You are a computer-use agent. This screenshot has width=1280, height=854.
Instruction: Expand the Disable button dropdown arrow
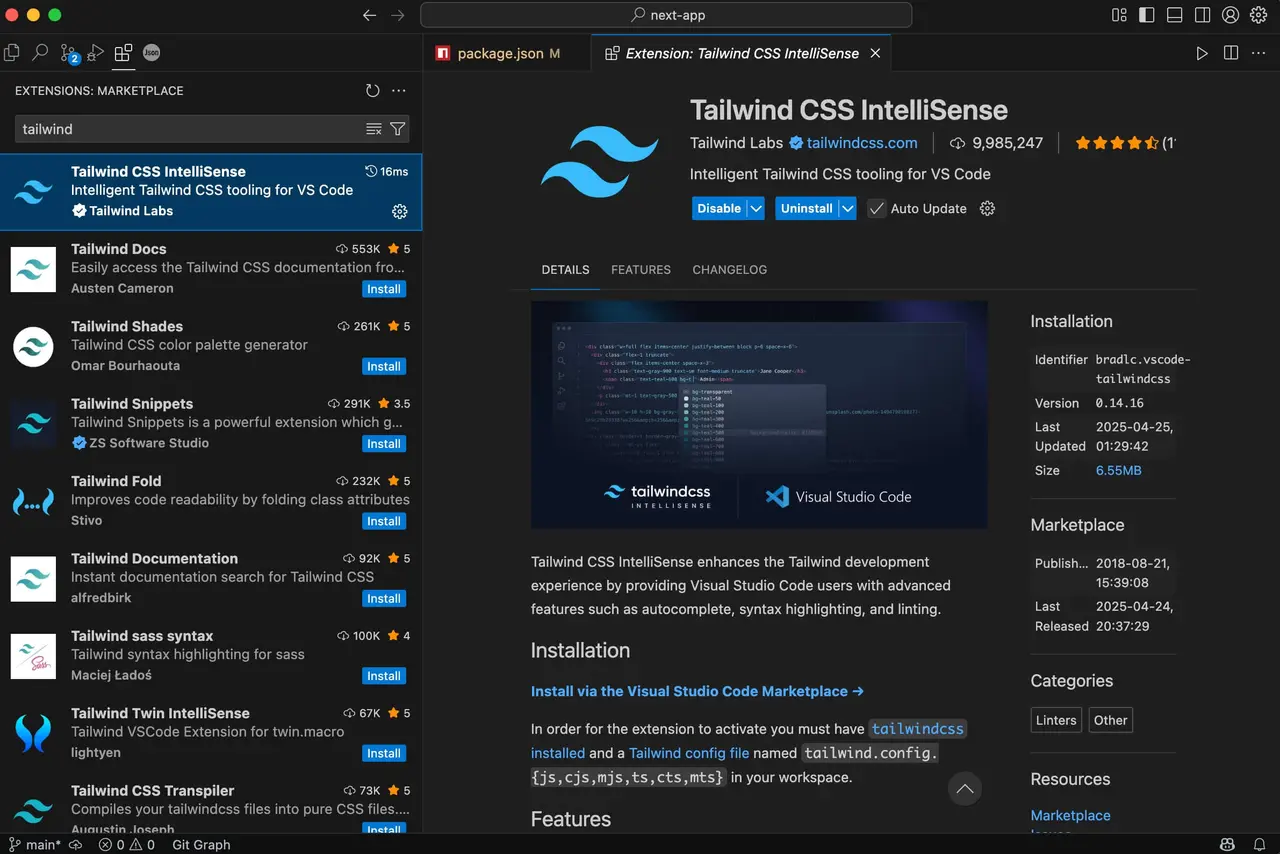pos(756,208)
